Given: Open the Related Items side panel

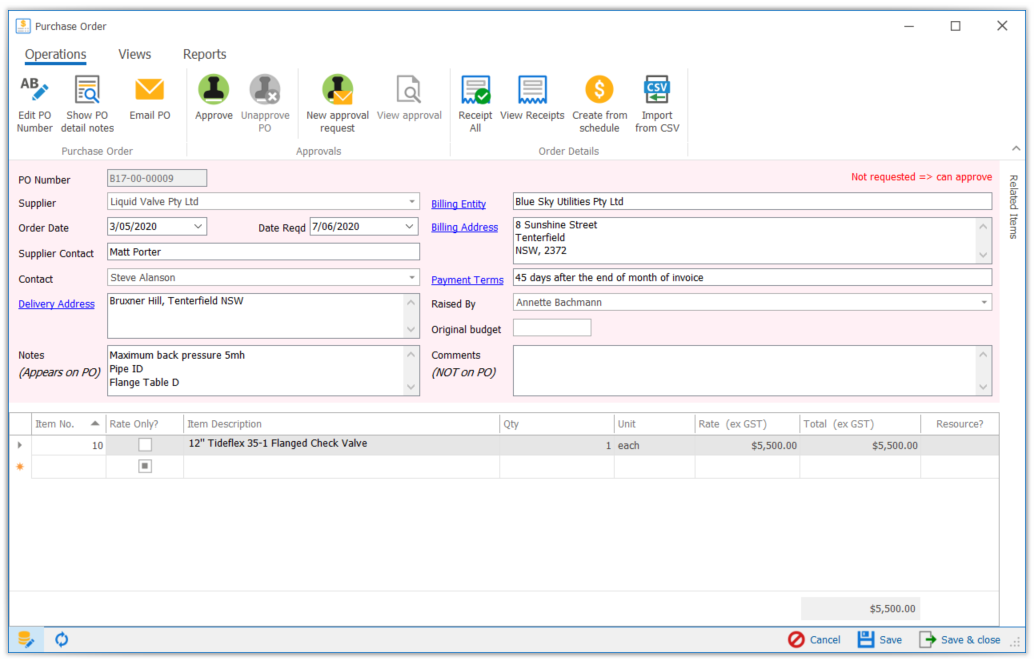Looking at the screenshot, I should pyautogui.click(x=1014, y=206).
